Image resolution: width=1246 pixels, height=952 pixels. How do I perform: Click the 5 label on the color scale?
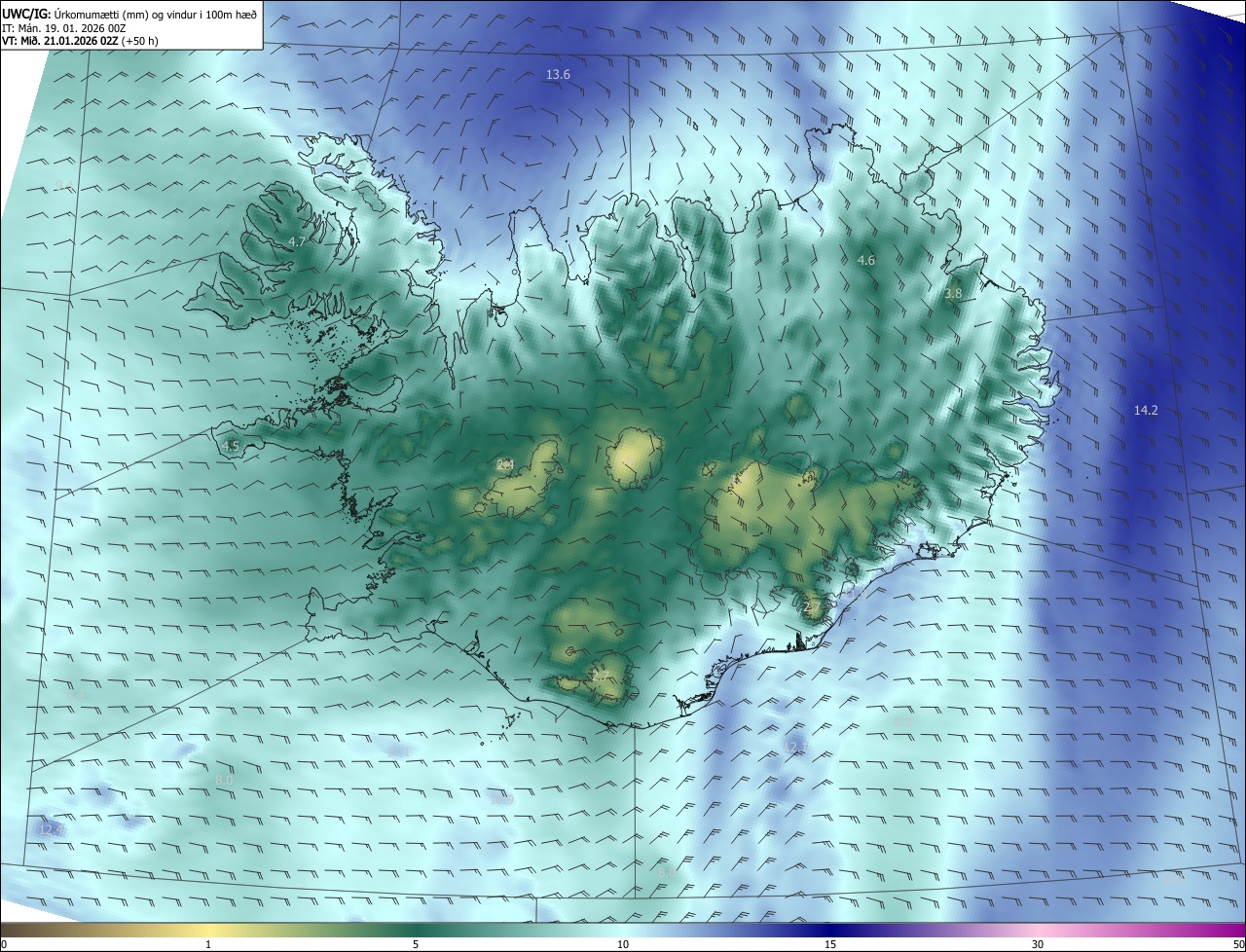click(x=416, y=944)
